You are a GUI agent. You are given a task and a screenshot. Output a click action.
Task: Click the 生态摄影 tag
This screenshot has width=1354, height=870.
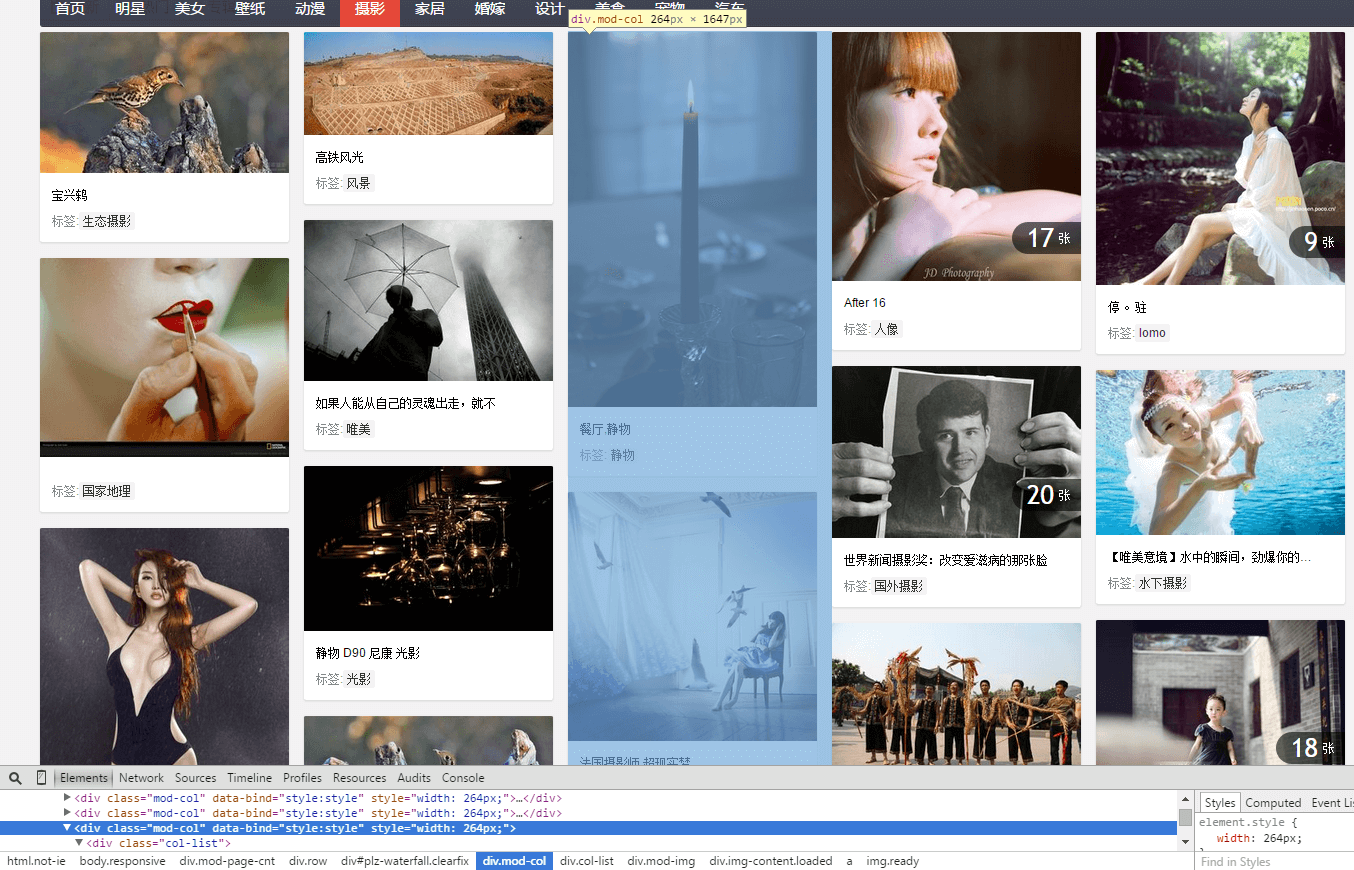pyautogui.click(x=106, y=221)
